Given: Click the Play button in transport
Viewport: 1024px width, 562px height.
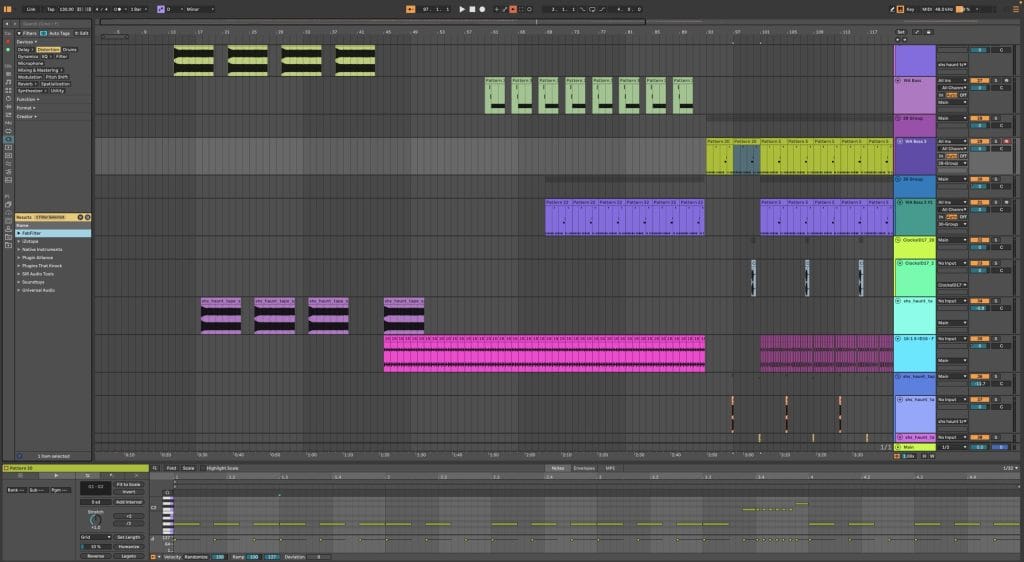Looking at the screenshot, I should [x=462, y=9].
